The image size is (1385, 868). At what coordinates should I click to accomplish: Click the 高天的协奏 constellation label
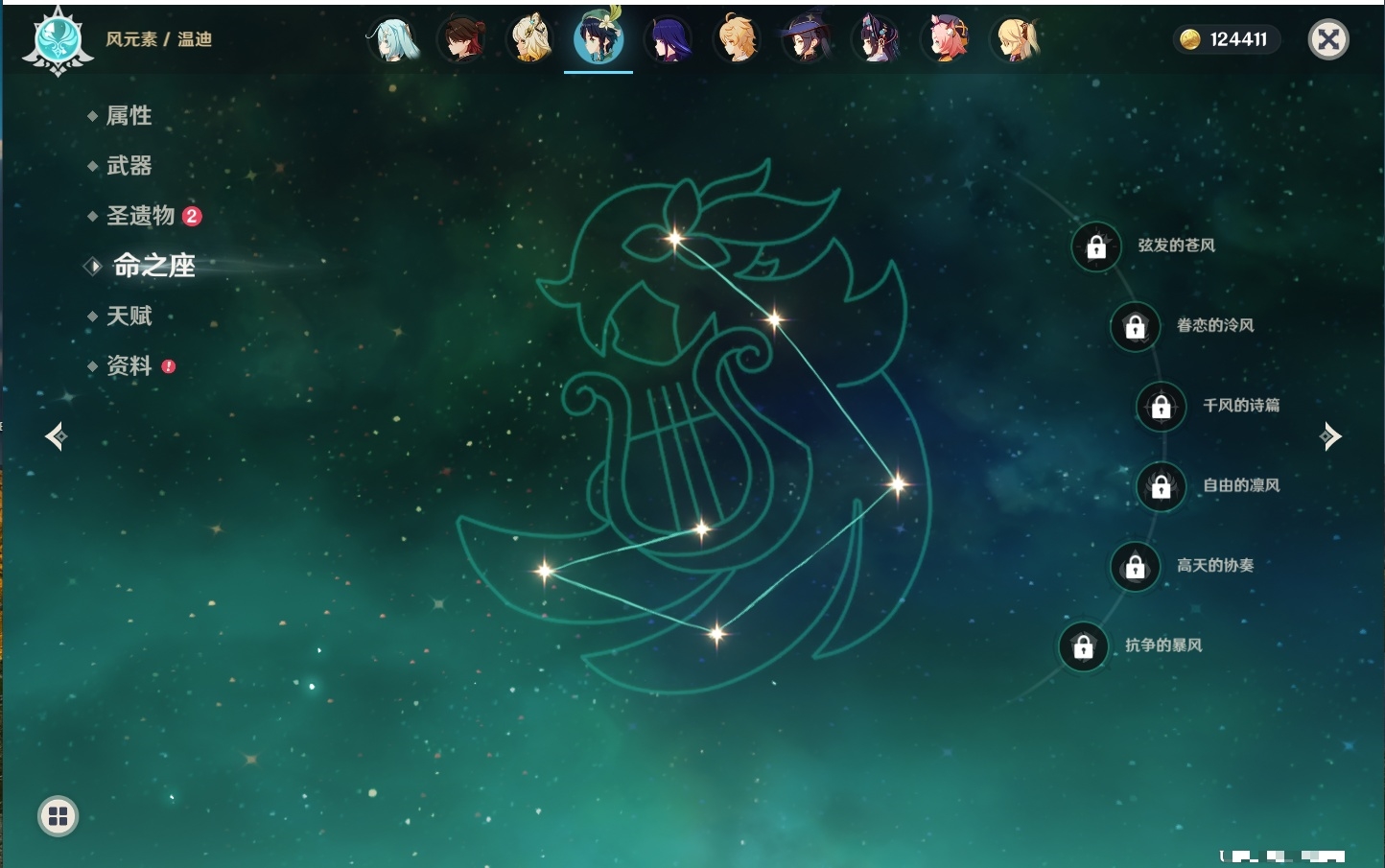(x=1215, y=565)
